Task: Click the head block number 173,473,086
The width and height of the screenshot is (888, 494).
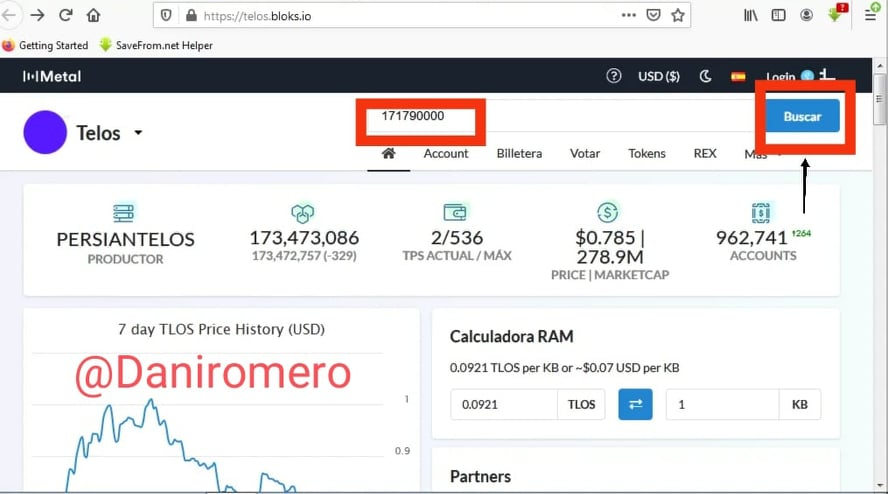Action: pyautogui.click(x=304, y=237)
